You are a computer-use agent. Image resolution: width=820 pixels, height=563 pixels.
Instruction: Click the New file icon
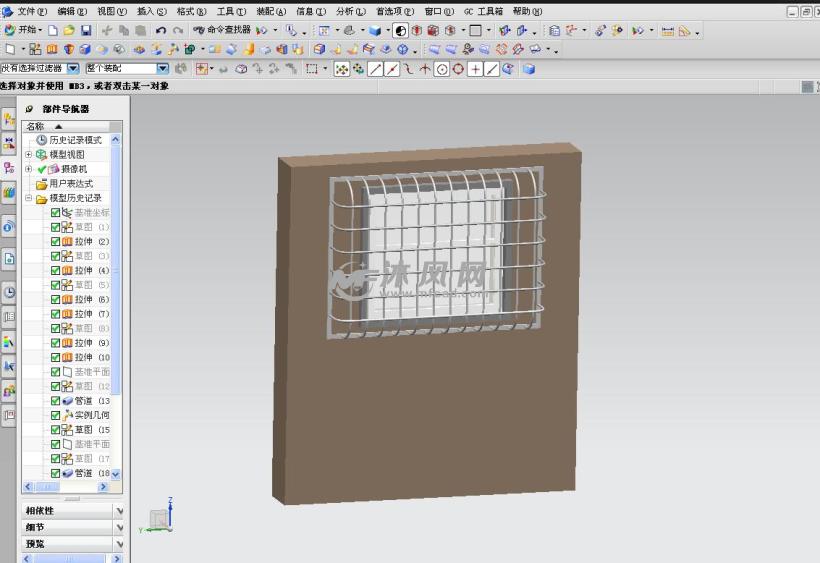click(52, 31)
